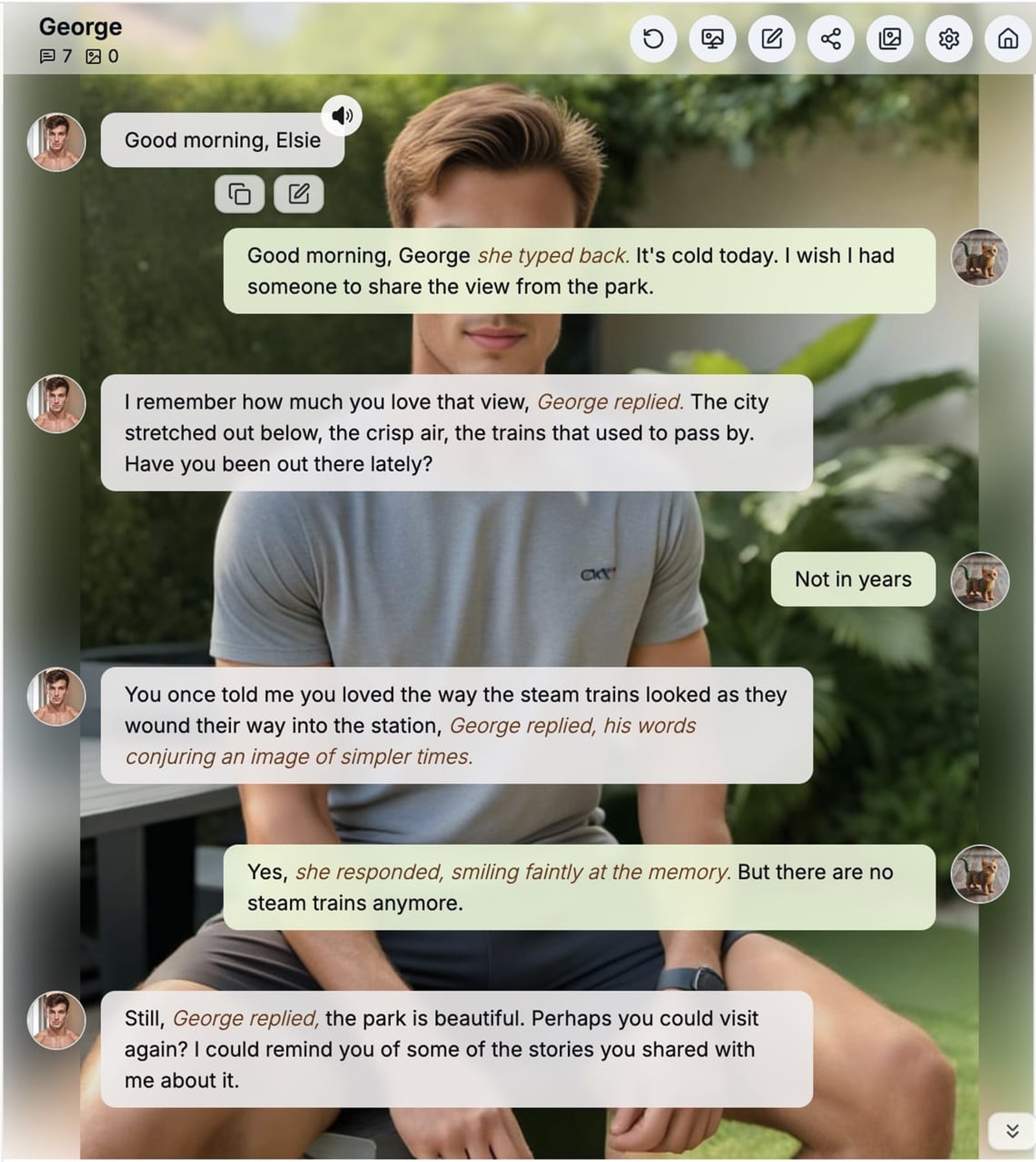Image resolution: width=1036 pixels, height=1162 pixels.
Task: Click the restart conversation circular arrow icon
Action: tap(653, 39)
